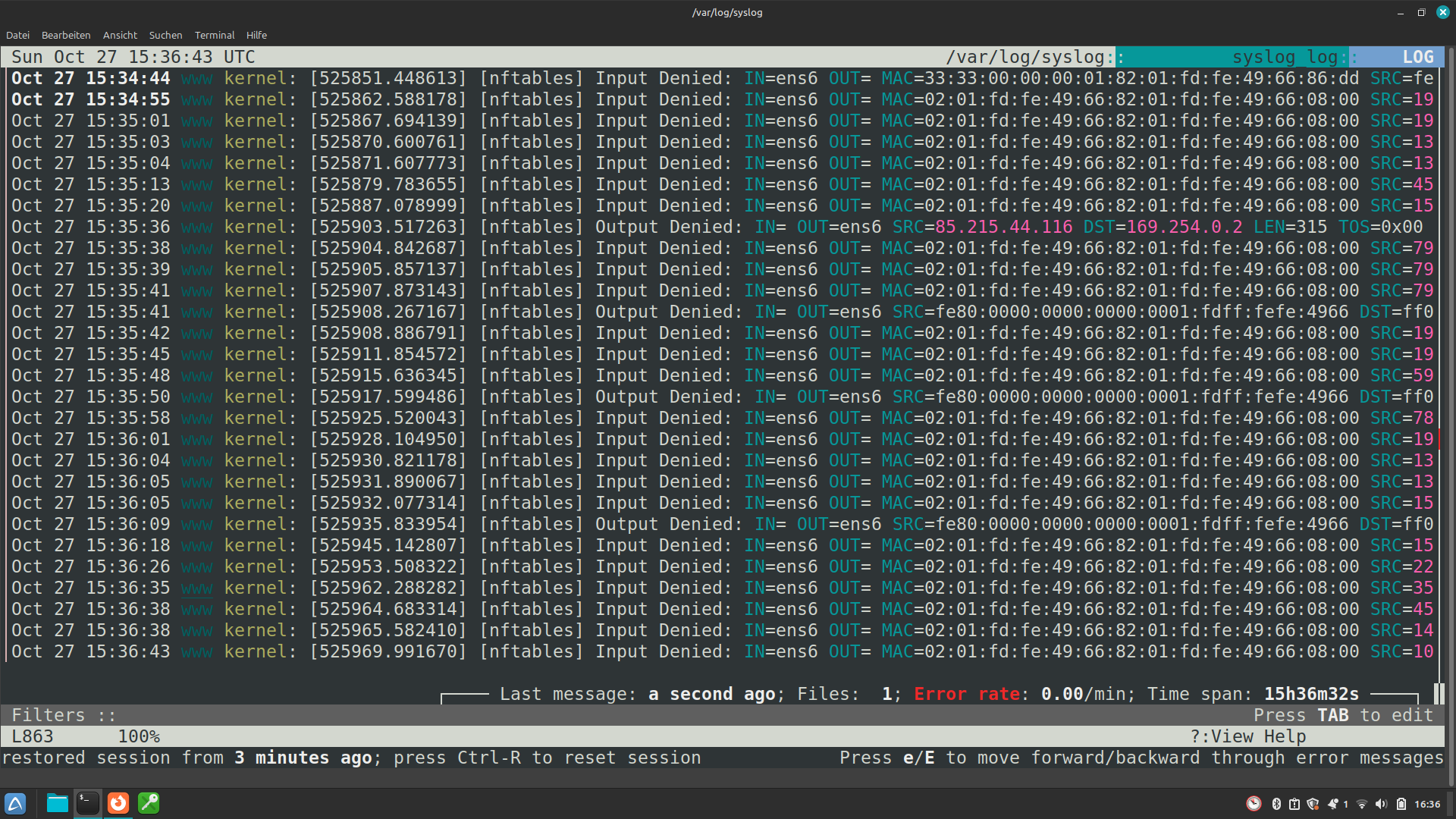
Task: Click the Wi-Fi network tray icon
Action: click(1362, 804)
